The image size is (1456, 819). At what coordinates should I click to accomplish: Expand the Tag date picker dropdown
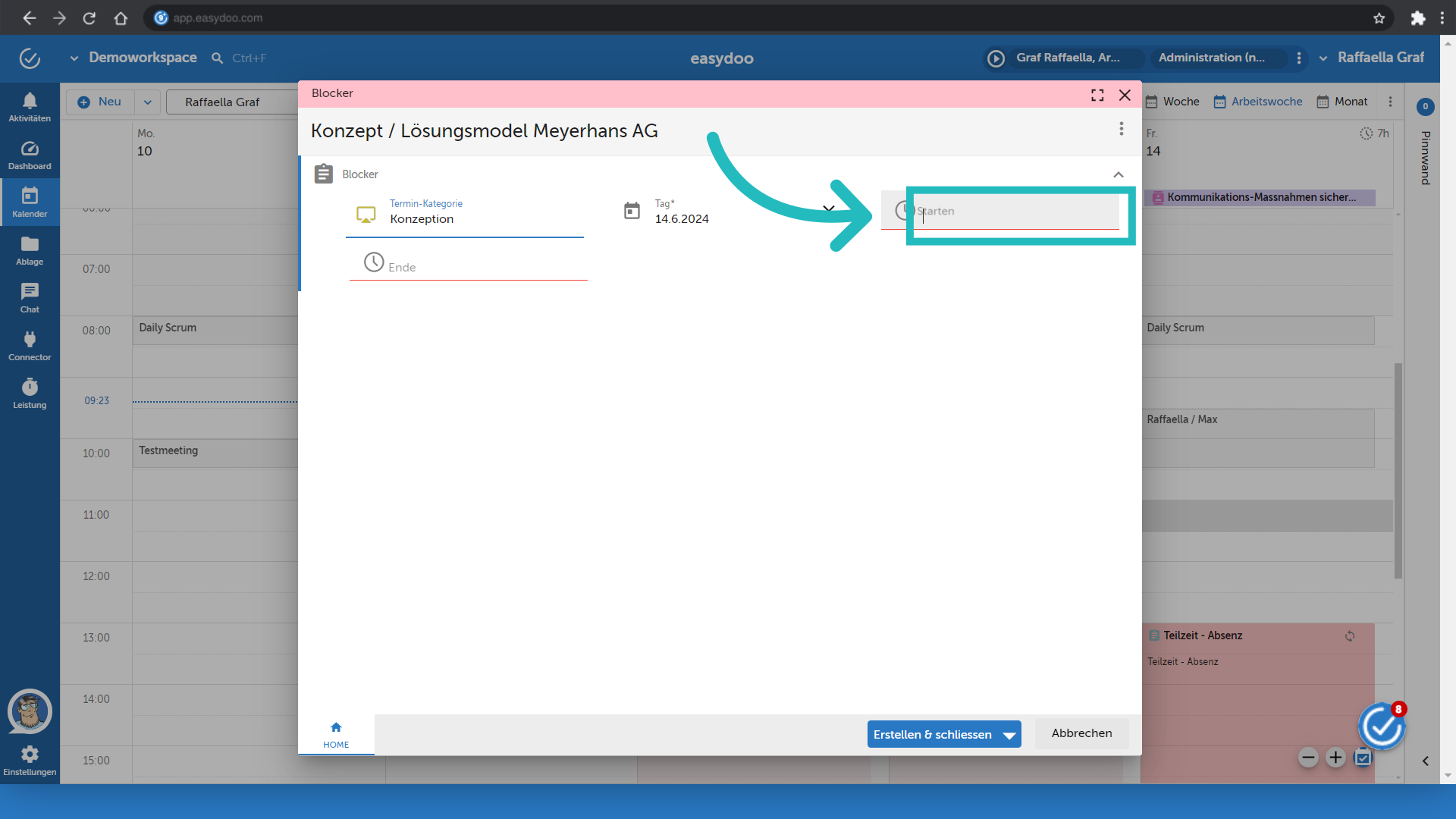[x=830, y=211]
